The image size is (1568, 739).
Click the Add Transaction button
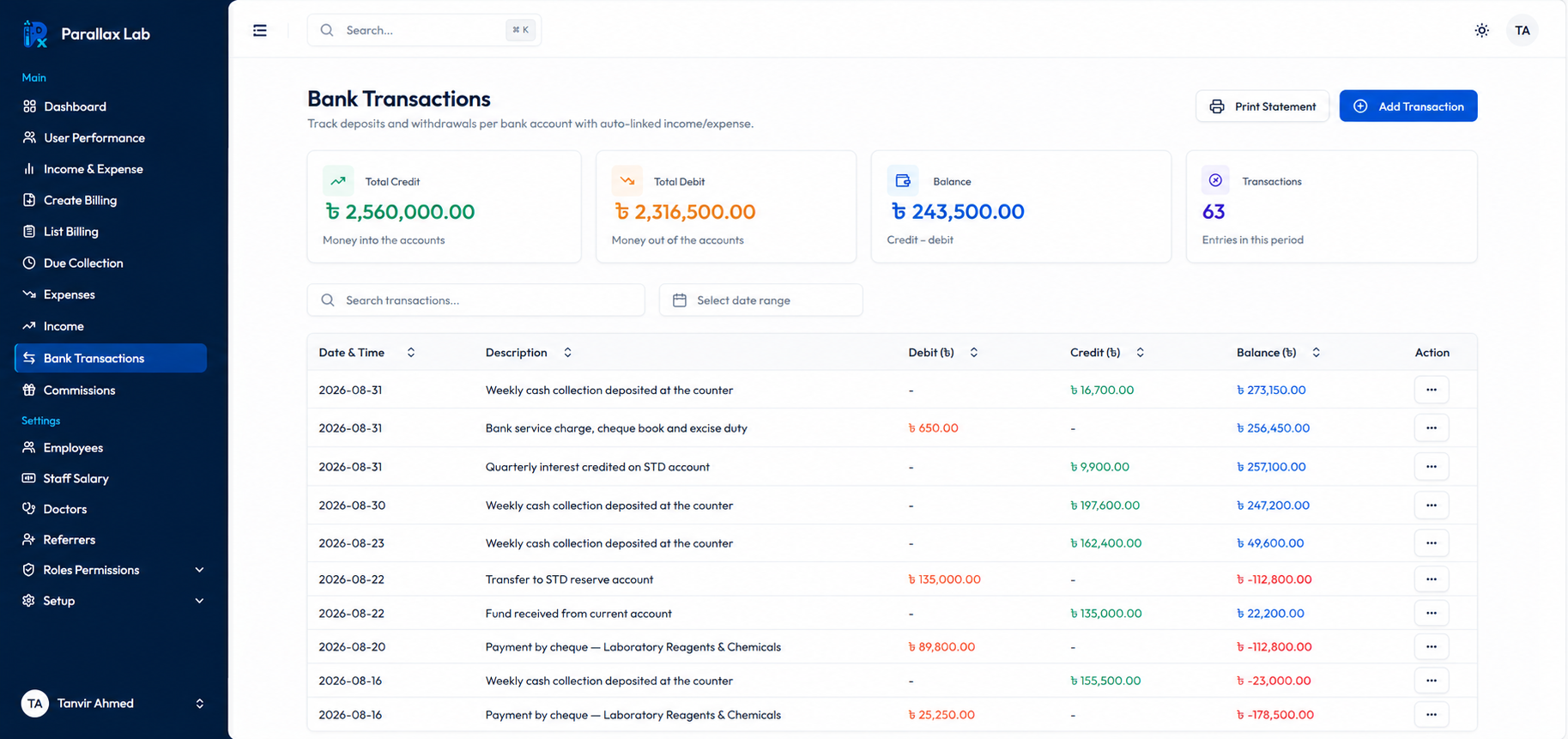coord(1408,106)
